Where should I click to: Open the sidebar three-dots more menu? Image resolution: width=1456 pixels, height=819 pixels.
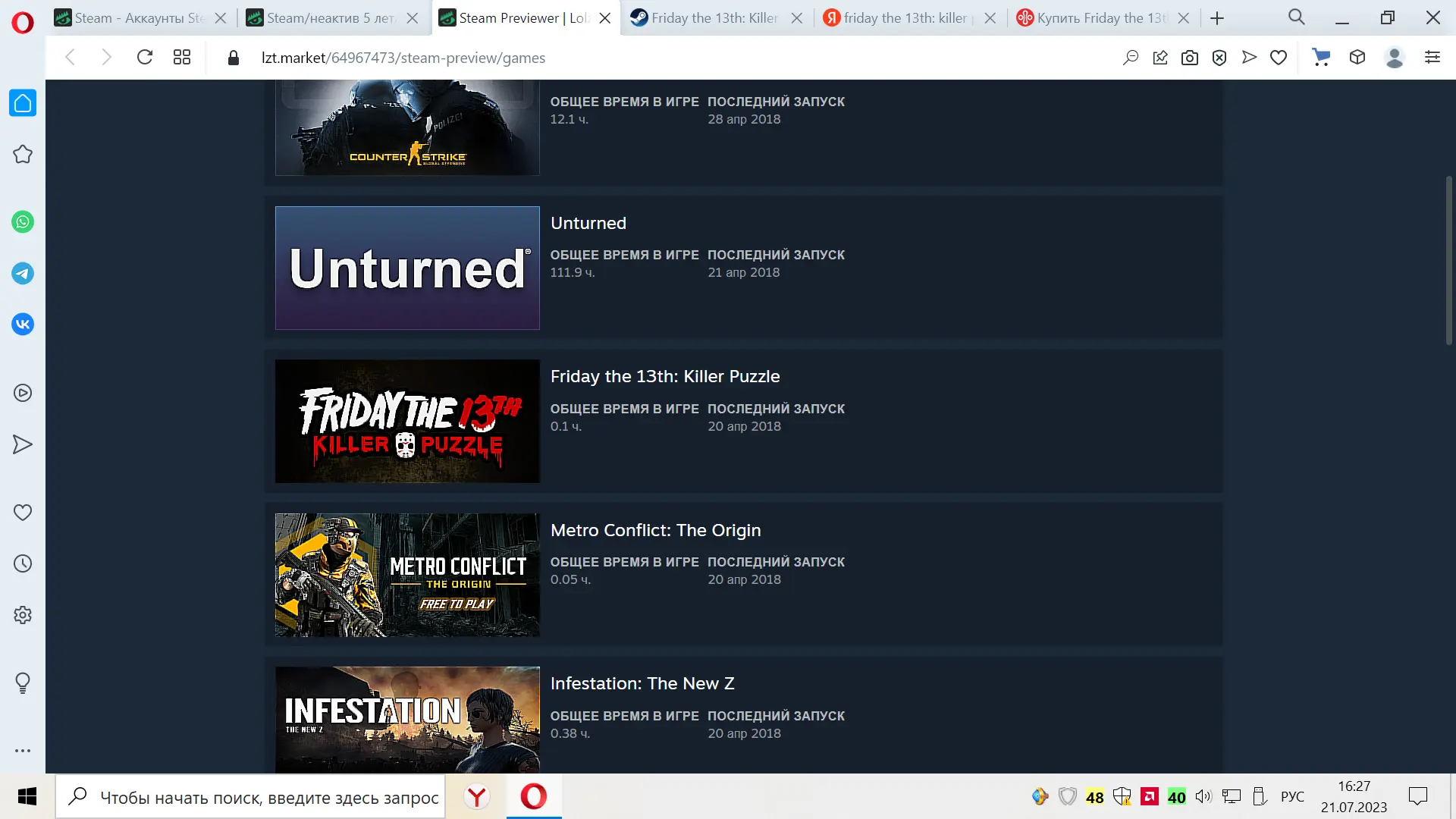click(x=23, y=751)
